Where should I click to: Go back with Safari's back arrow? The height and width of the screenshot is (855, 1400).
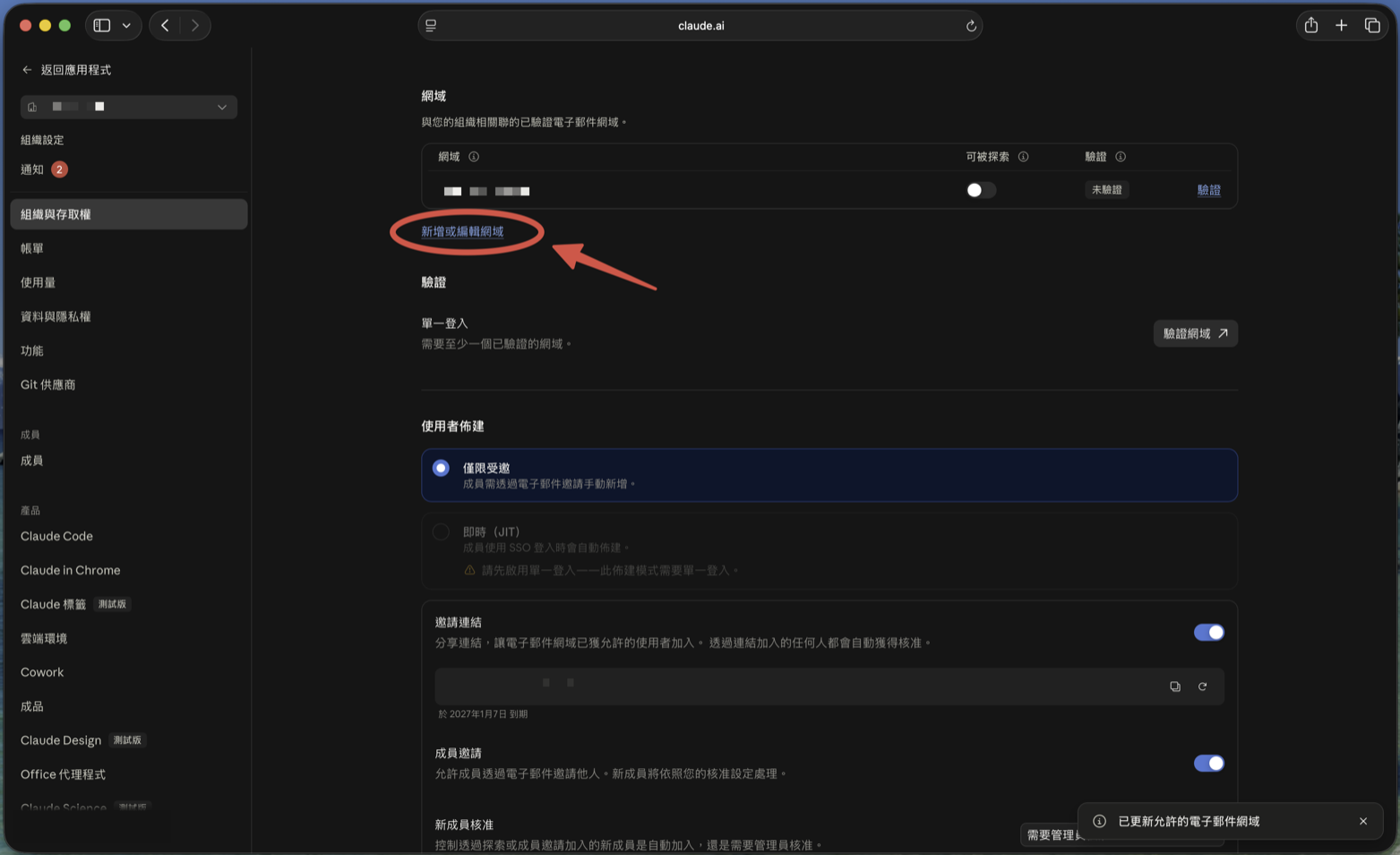(x=165, y=25)
